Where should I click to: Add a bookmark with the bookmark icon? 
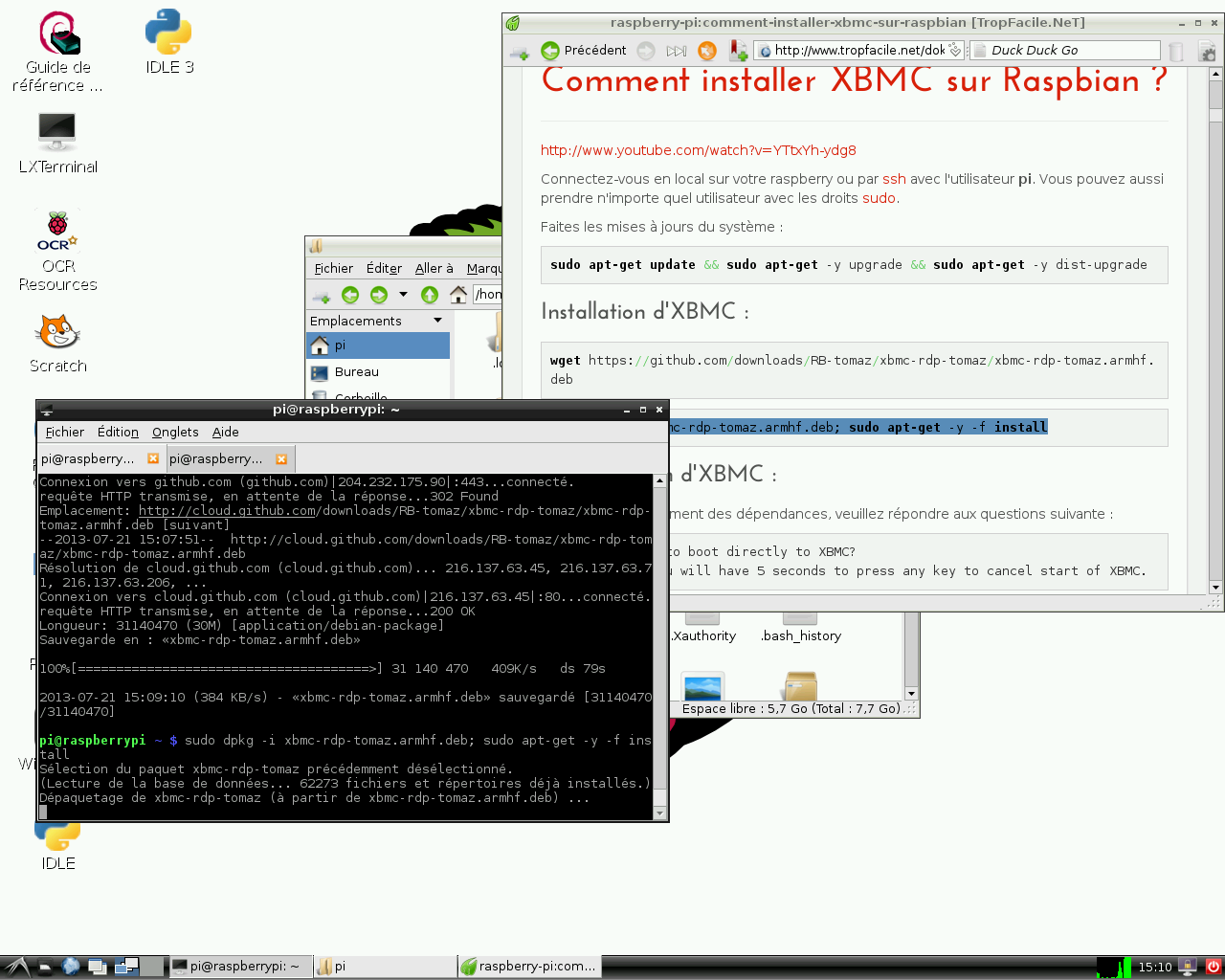738,51
